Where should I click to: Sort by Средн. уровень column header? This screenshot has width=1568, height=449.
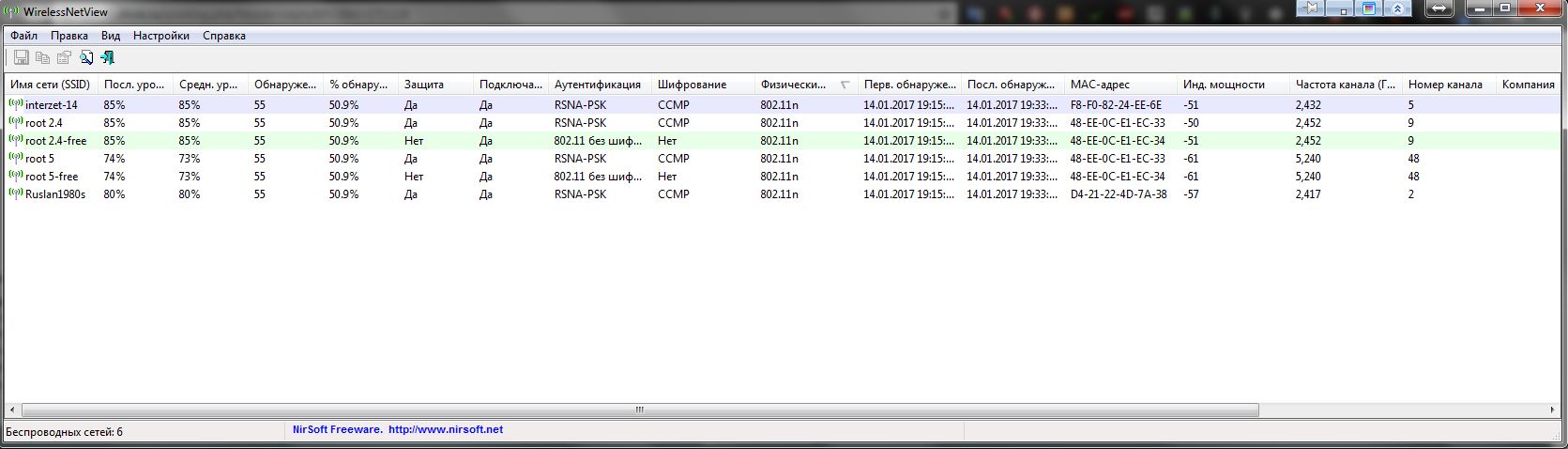(x=211, y=85)
